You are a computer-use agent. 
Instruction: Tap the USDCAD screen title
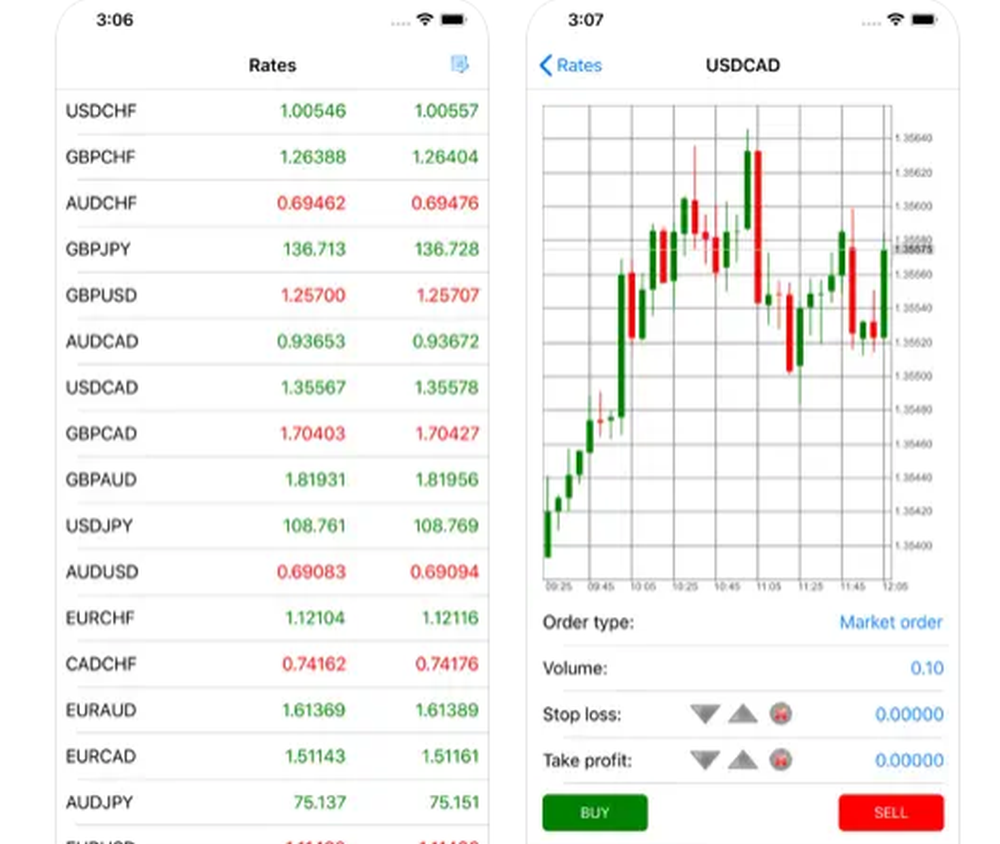742,65
